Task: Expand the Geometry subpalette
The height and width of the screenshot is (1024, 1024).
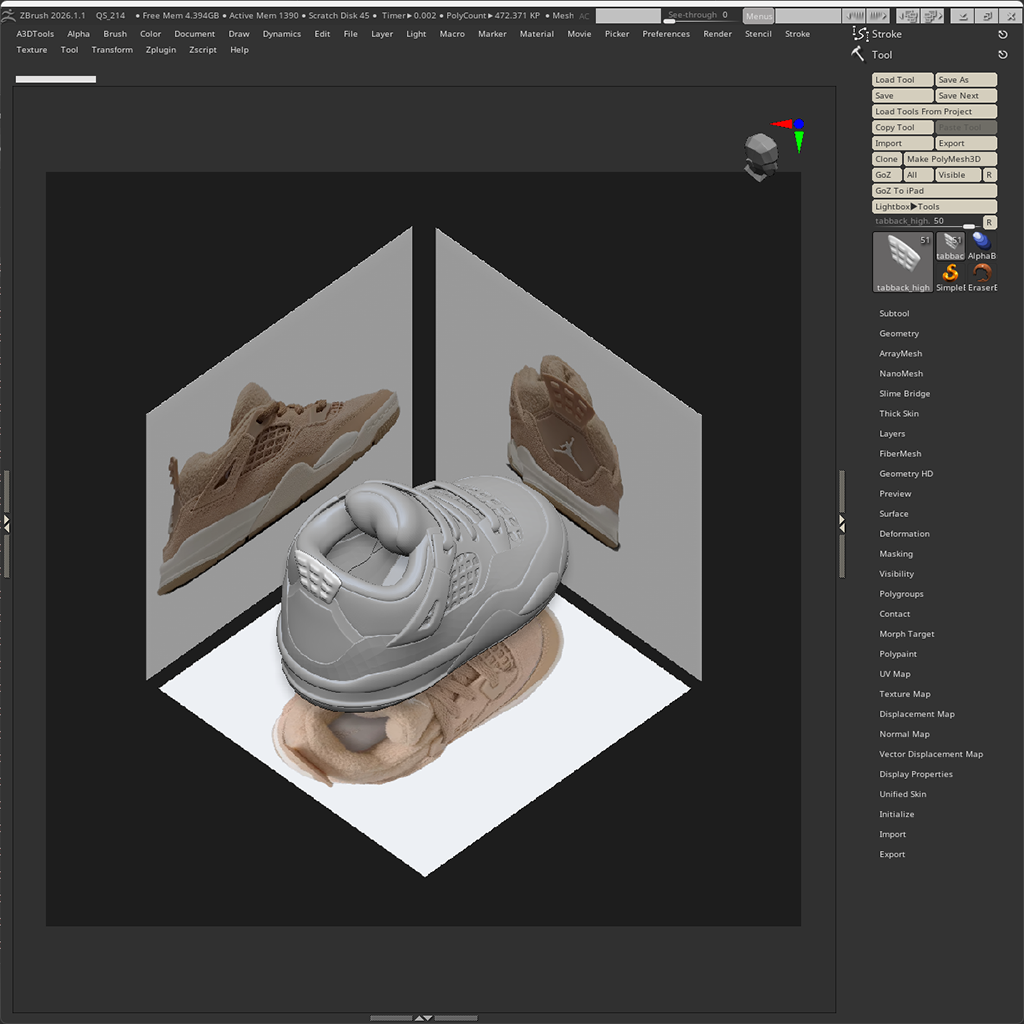Action: click(899, 334)
